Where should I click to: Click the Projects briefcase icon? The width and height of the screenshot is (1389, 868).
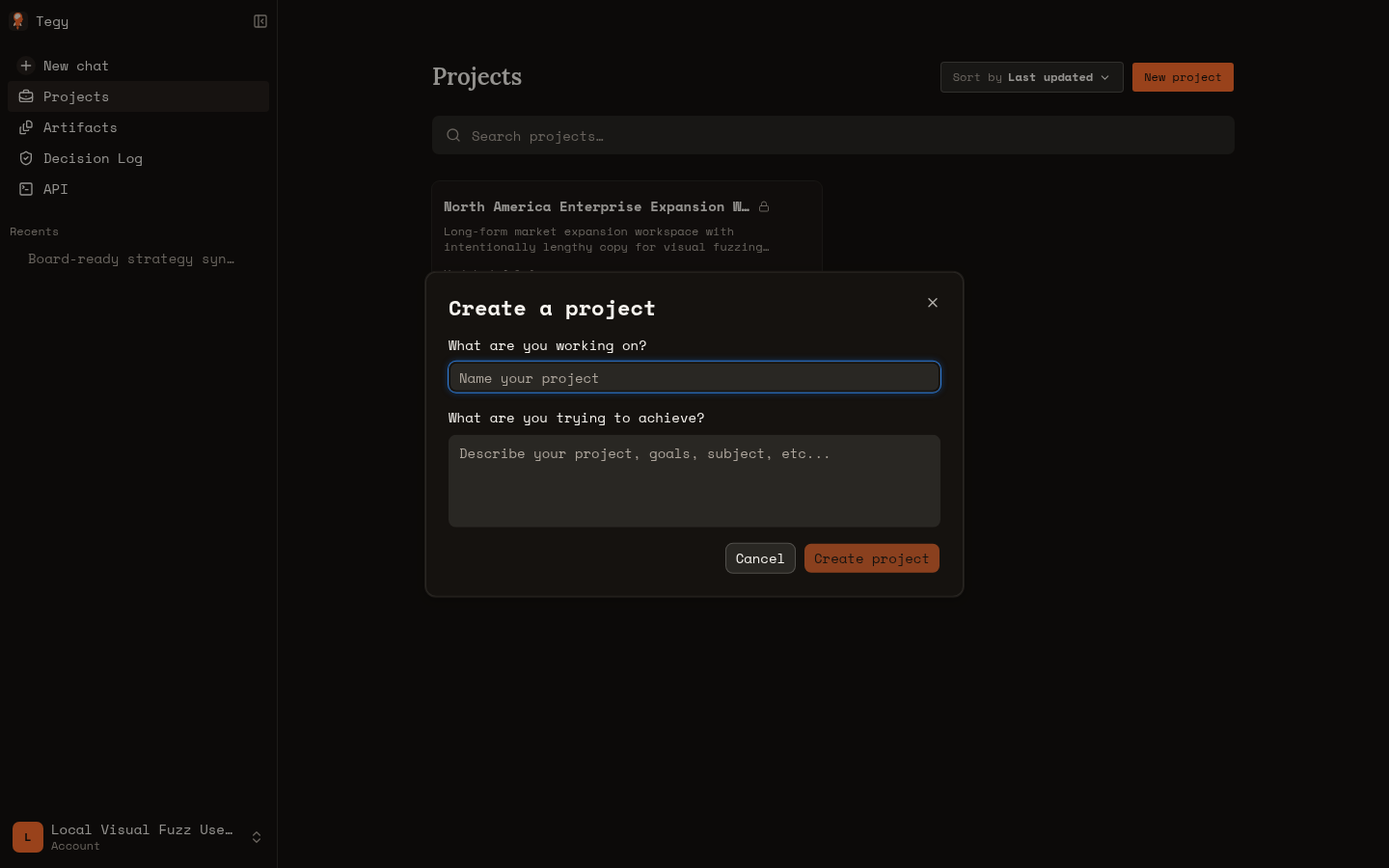[x=26, y=96]
